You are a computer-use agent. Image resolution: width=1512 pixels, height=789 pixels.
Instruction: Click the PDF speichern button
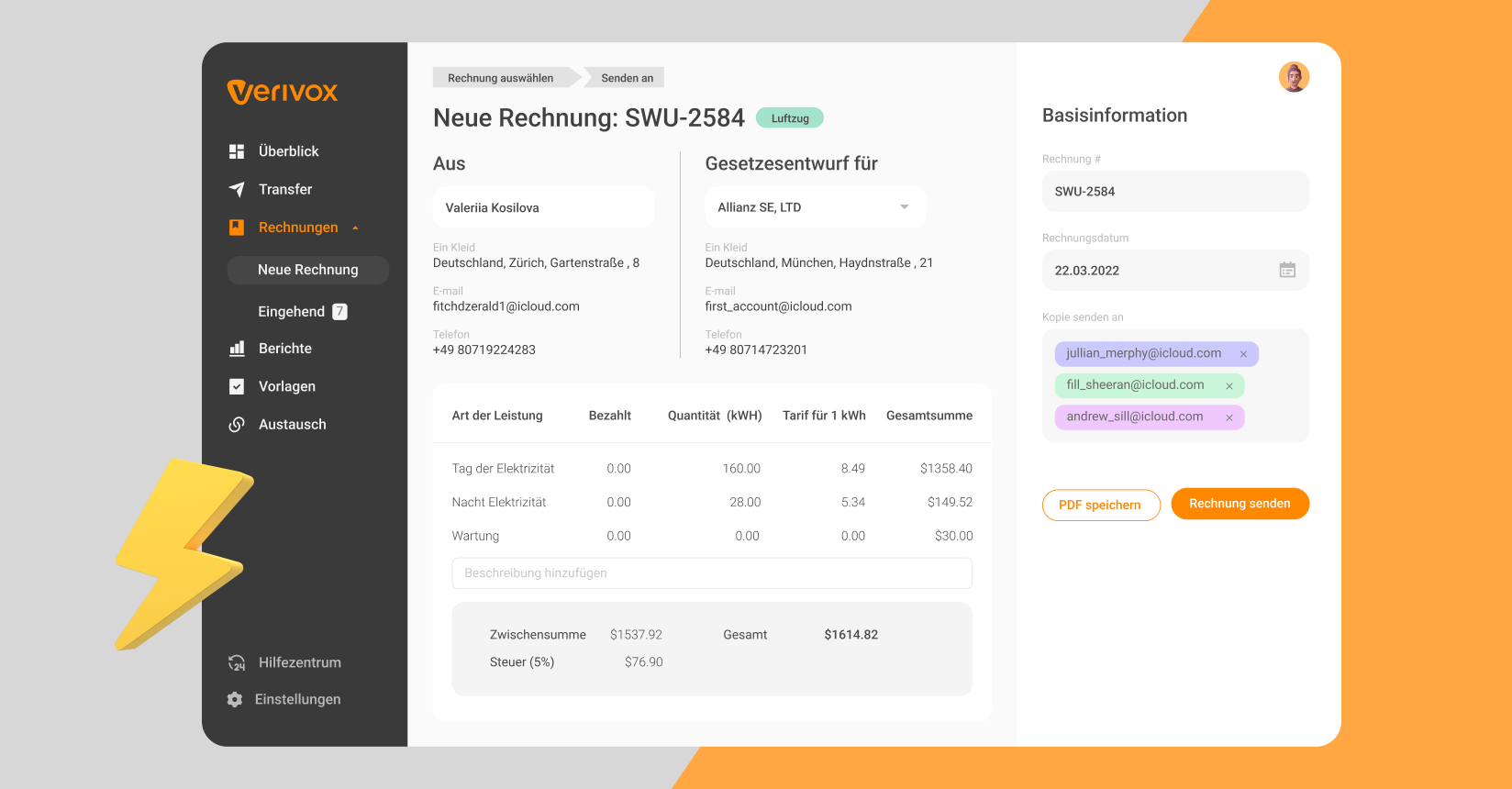(x=1100, y=505)
